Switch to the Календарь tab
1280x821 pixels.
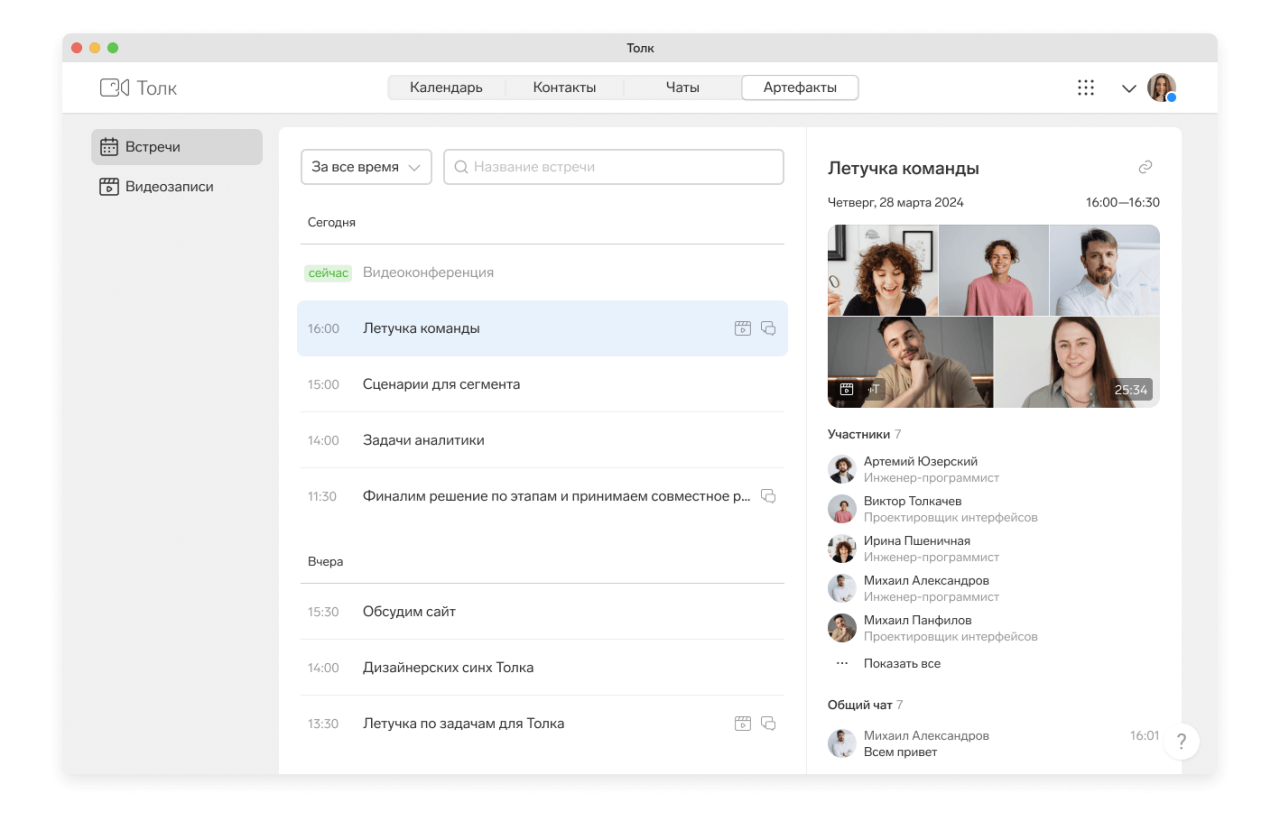coord(446,88)
